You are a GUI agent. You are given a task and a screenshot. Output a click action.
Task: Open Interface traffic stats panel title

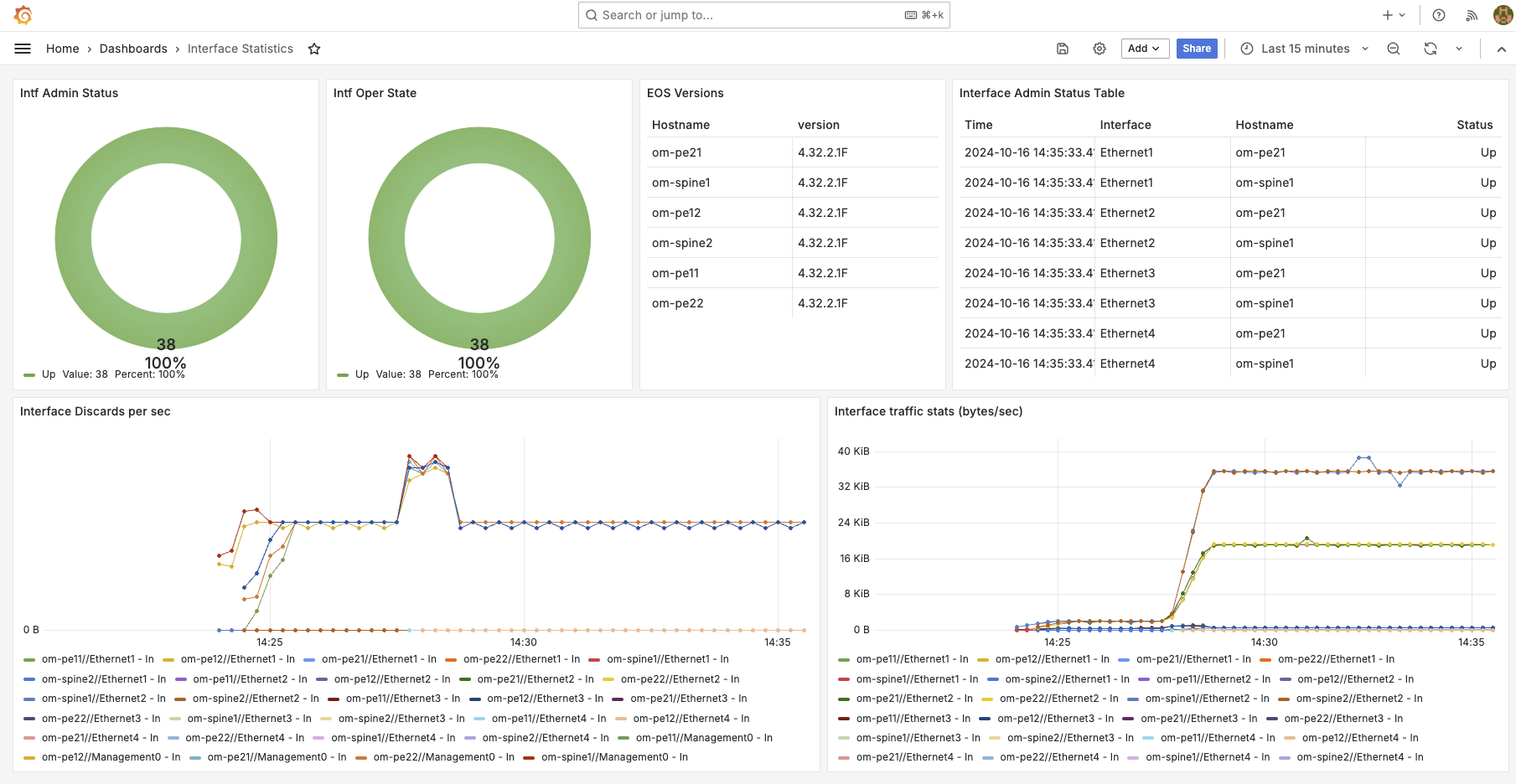coord(929,411)
